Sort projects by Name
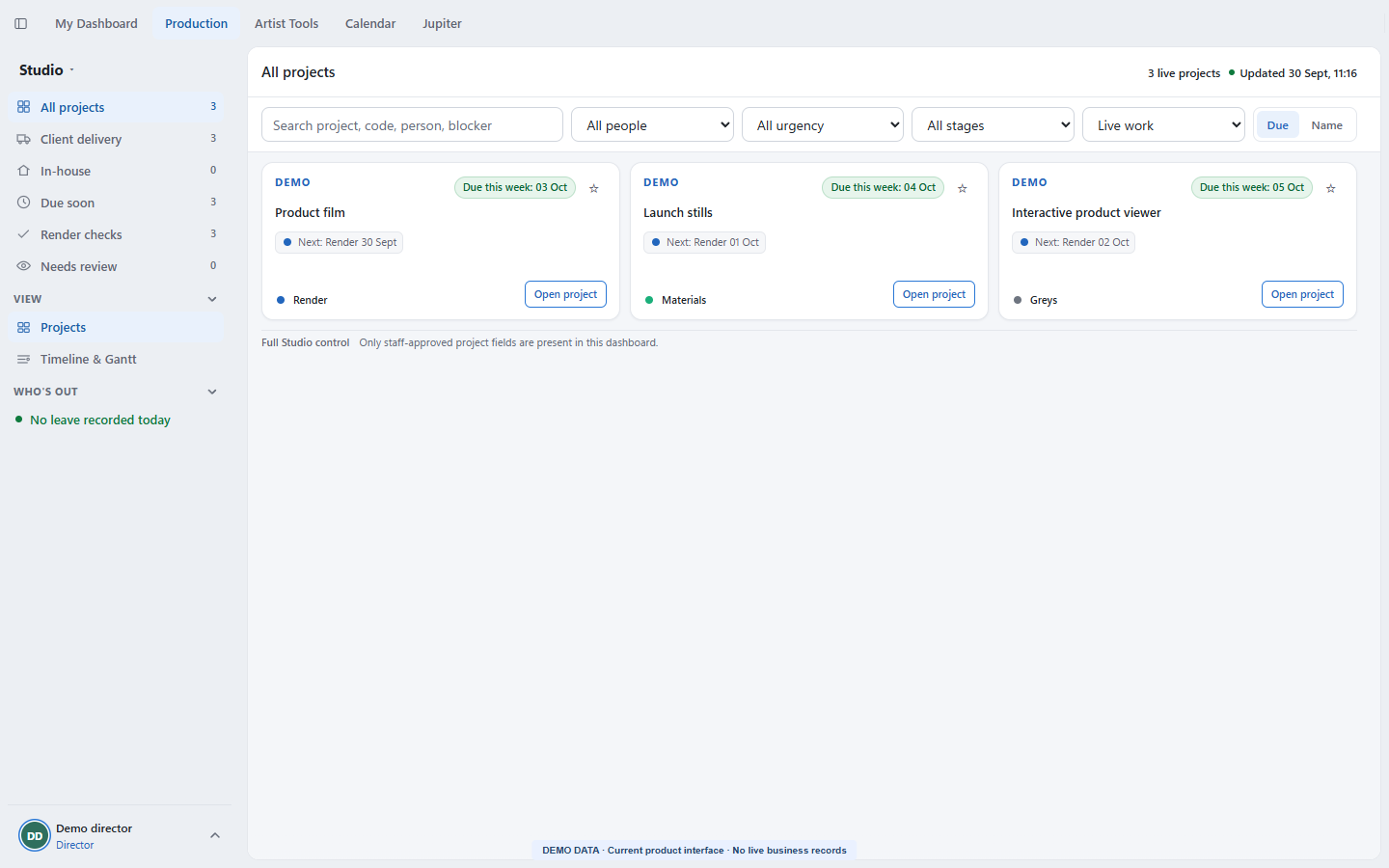Viewport: 1389px width, 868px height. pos(1327,125)
